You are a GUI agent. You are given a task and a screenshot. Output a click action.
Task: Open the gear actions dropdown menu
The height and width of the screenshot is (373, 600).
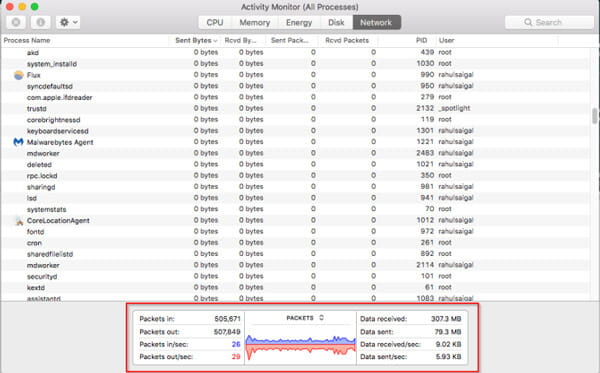pos(68,22)
